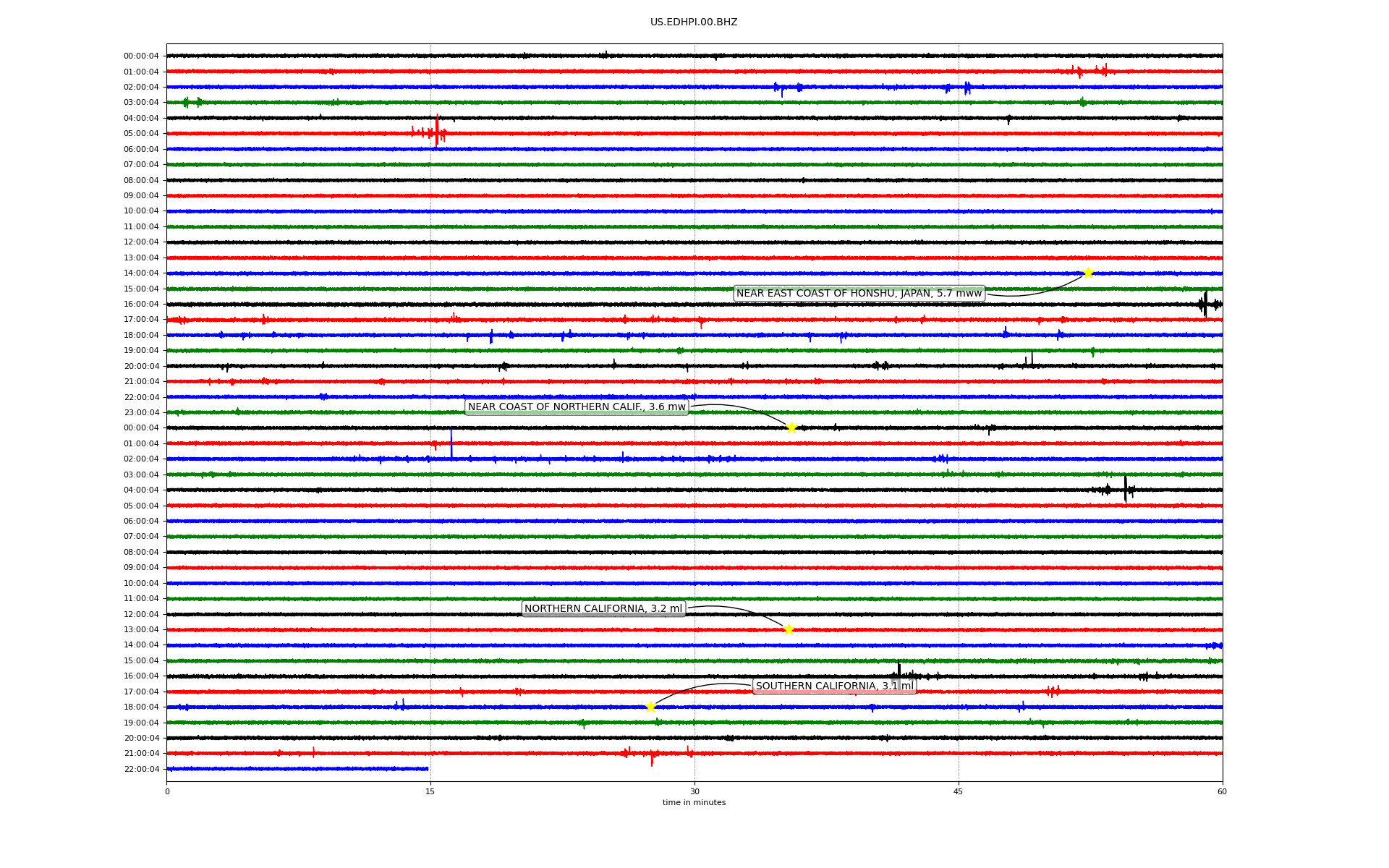Click the black spike at end of 16:00:04 trace
1389x868 pixels.
point(1205,303)
